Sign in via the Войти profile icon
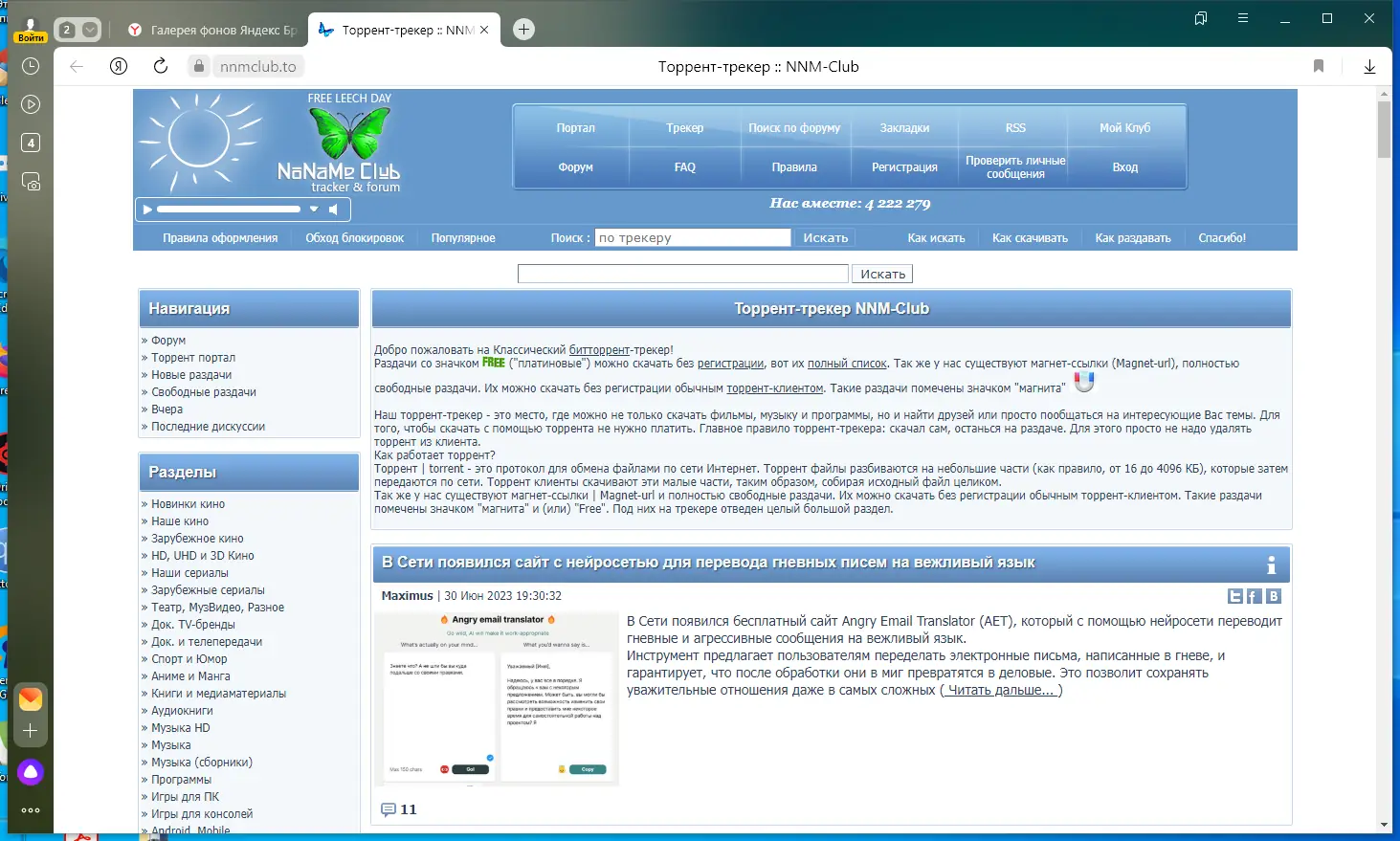 point(31,30)
